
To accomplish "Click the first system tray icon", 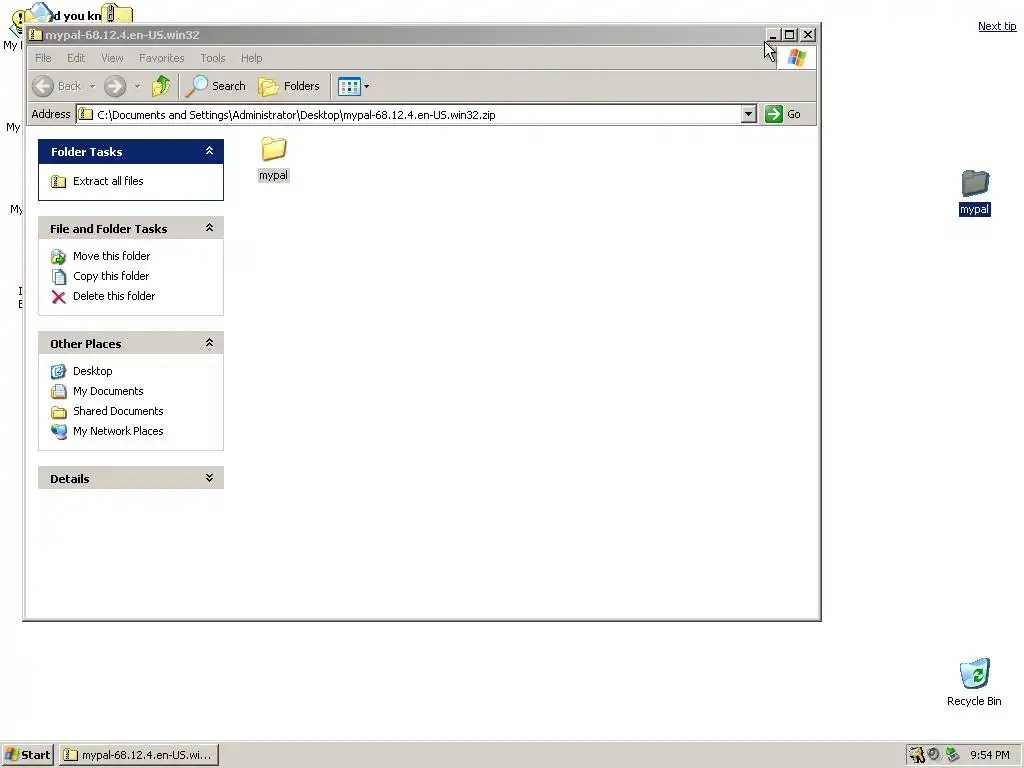I will point(917,755).
